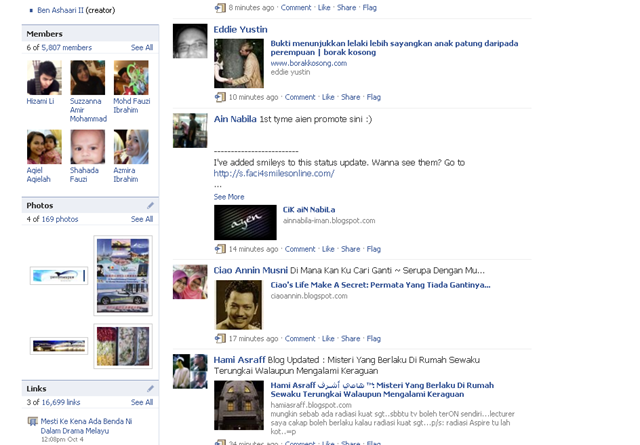Open Eddie Yustin's name link

click(x=240, y=29)
